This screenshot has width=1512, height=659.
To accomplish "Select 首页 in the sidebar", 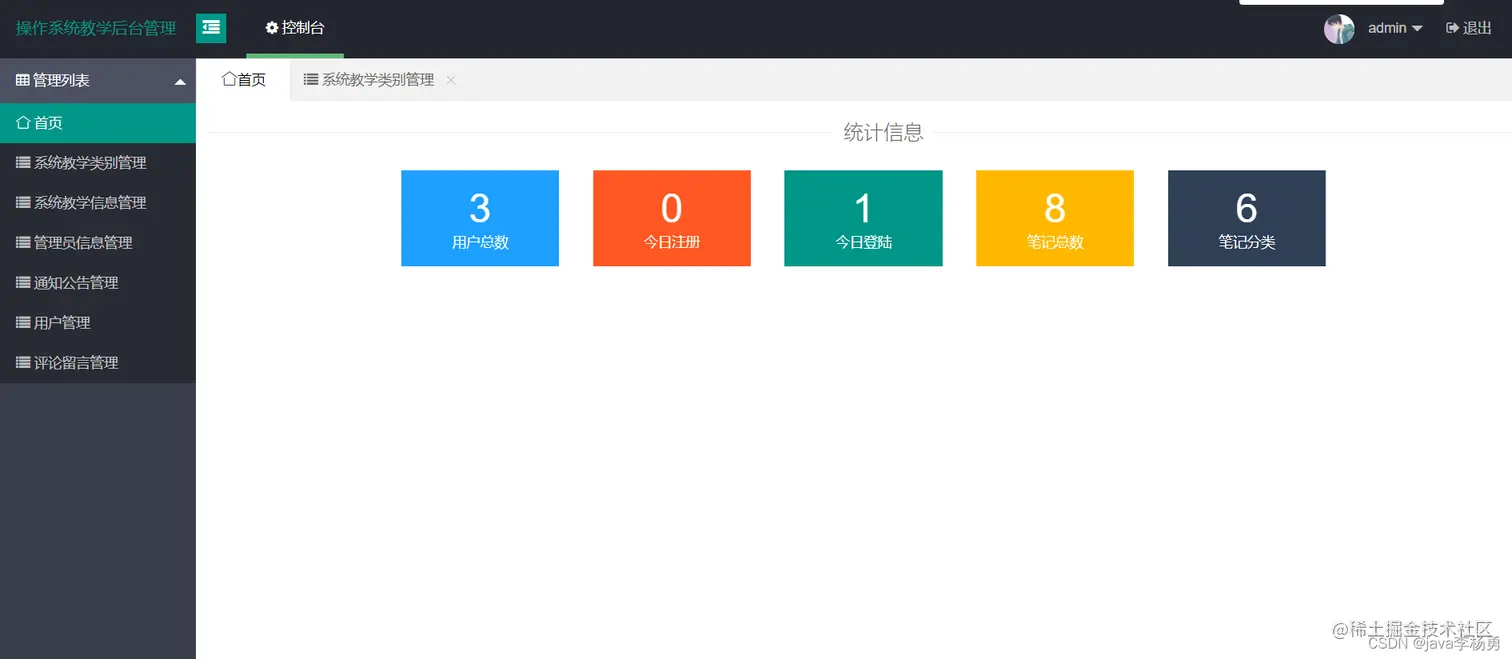I will pyautogui.click(x=98, y=123).
